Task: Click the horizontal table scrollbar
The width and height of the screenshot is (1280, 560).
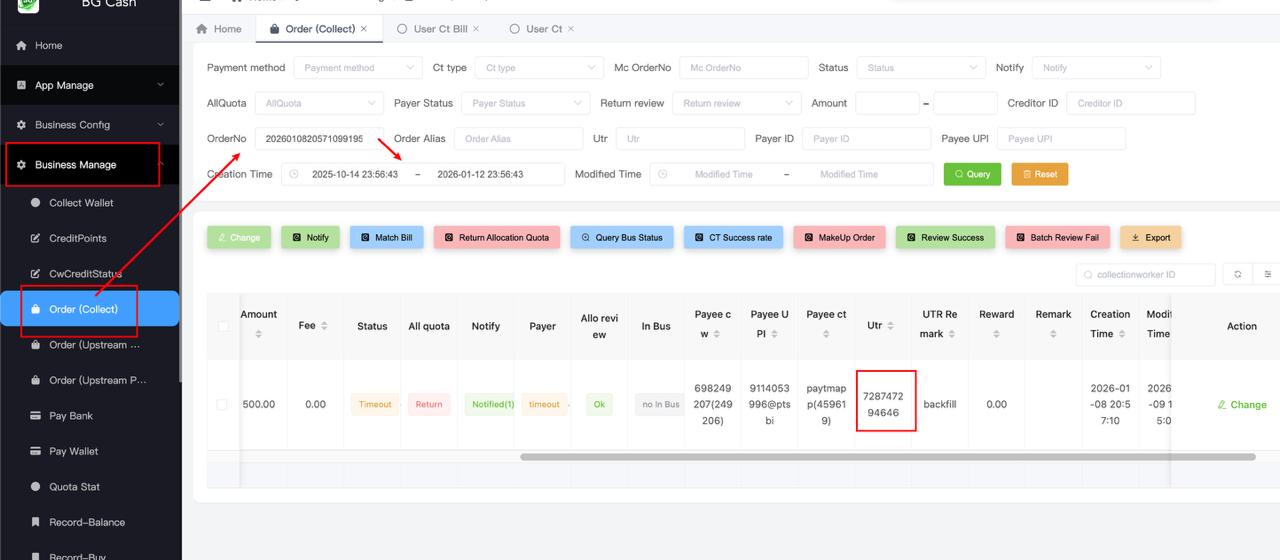Action: click(x=887, y=457)
